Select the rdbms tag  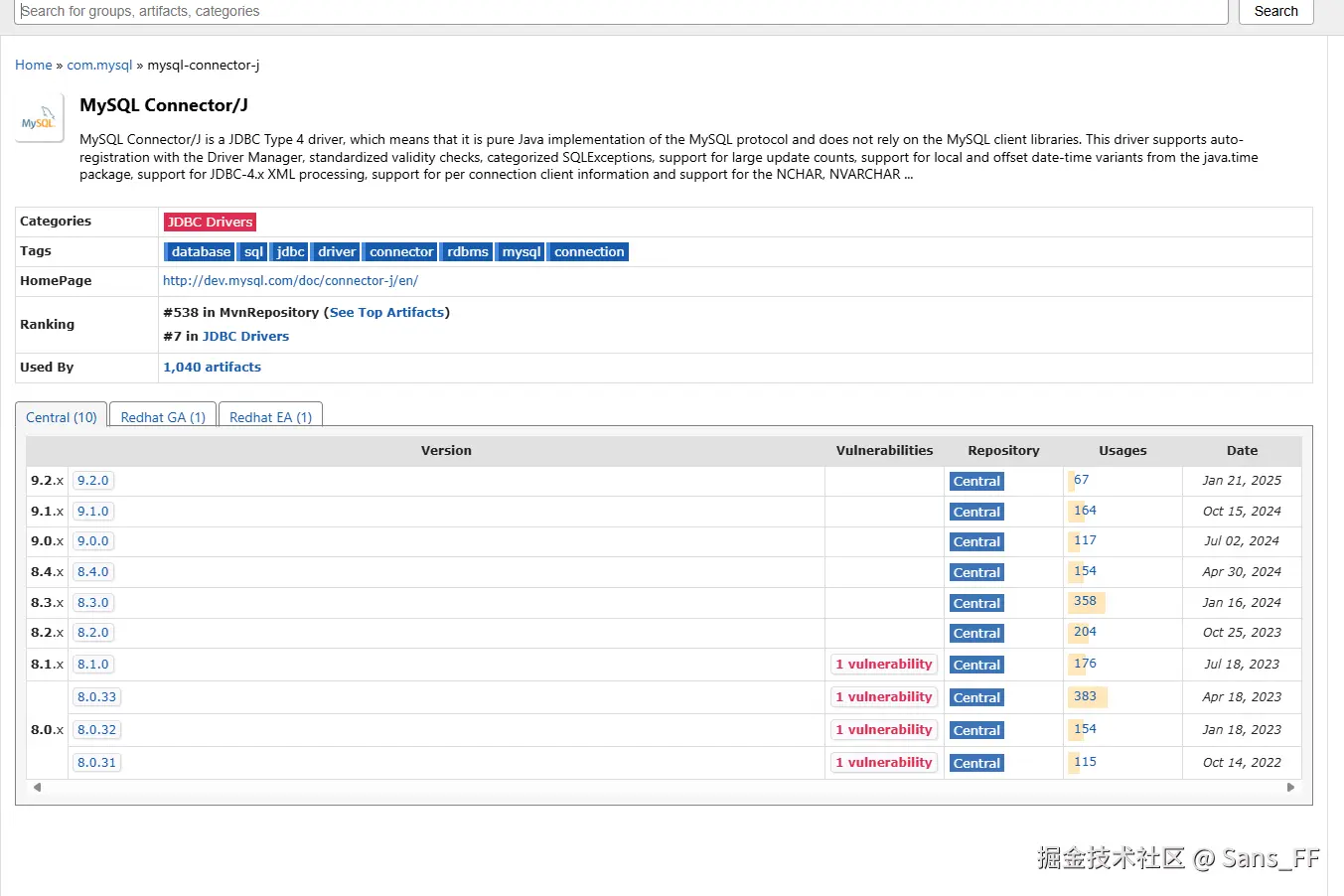[x=467, y=252]
